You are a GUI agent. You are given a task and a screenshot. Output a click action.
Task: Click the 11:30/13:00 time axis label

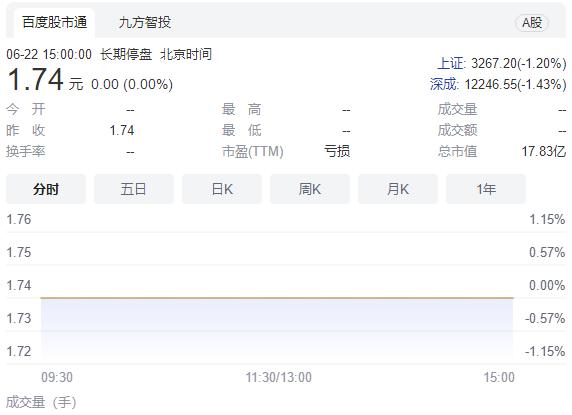279,377
